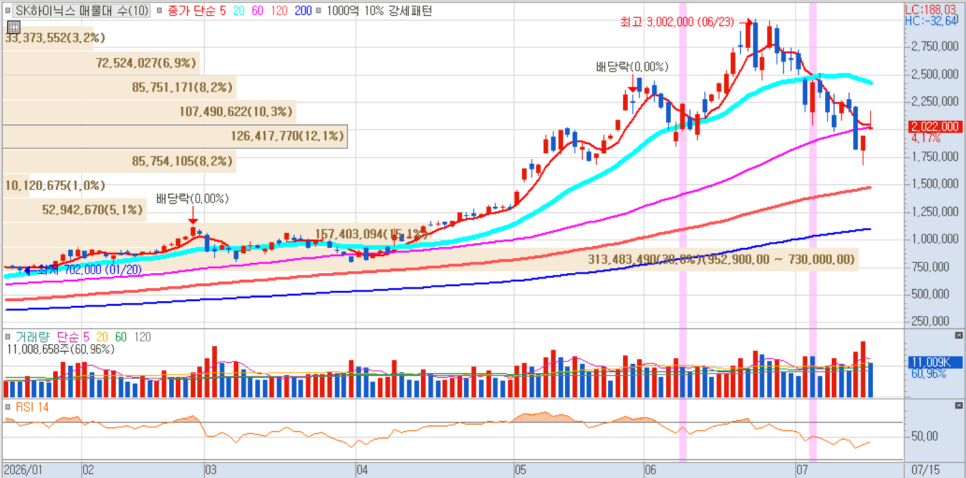This screenshot has height=478, width=966.
Task: Click the small square marker before 1000억 10% 강세패턴
Action: [x=320, y=10]
